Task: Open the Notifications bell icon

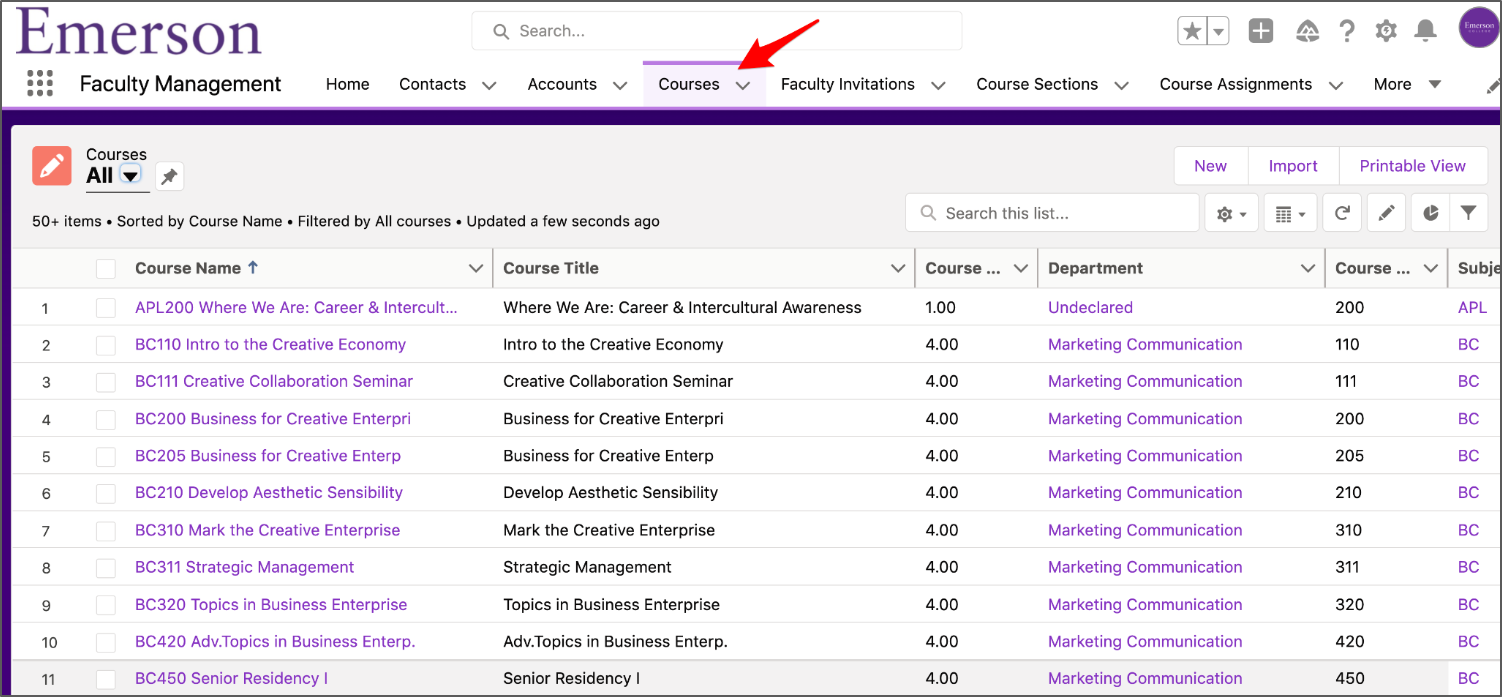Action: pyautogui.click(x=1426, y=31)
